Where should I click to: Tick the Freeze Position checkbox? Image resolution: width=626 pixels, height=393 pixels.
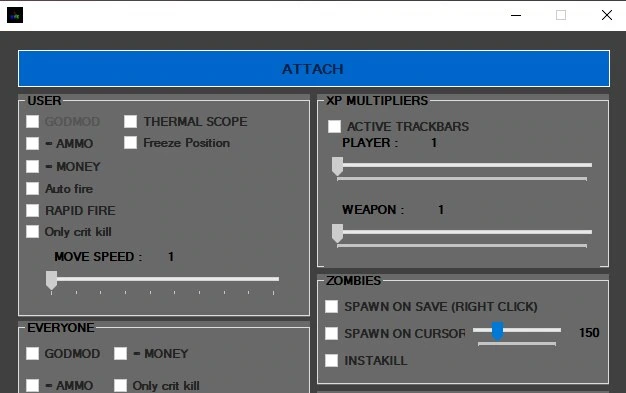point(131,143)
